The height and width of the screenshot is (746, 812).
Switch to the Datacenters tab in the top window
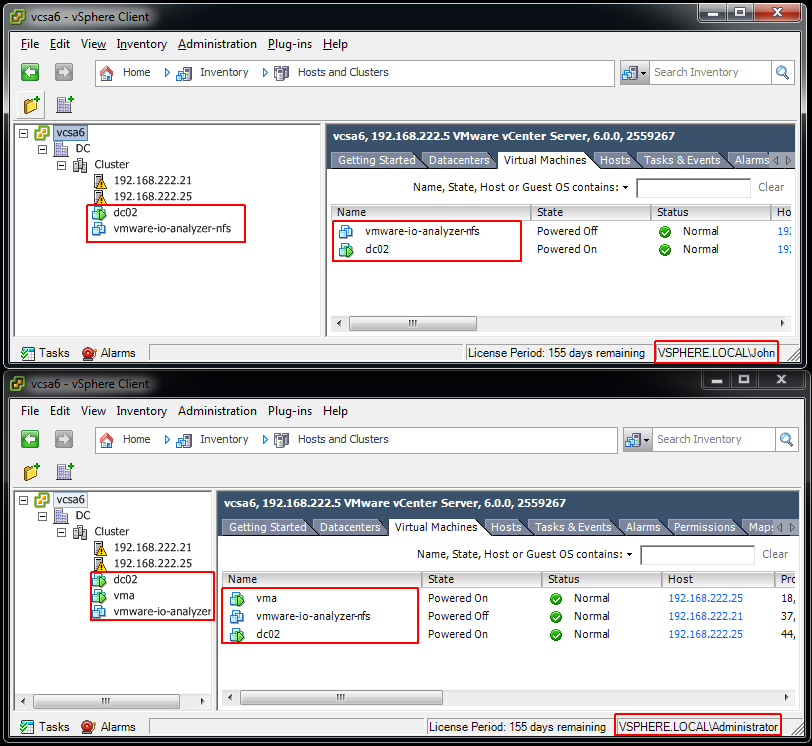point(459,160)
